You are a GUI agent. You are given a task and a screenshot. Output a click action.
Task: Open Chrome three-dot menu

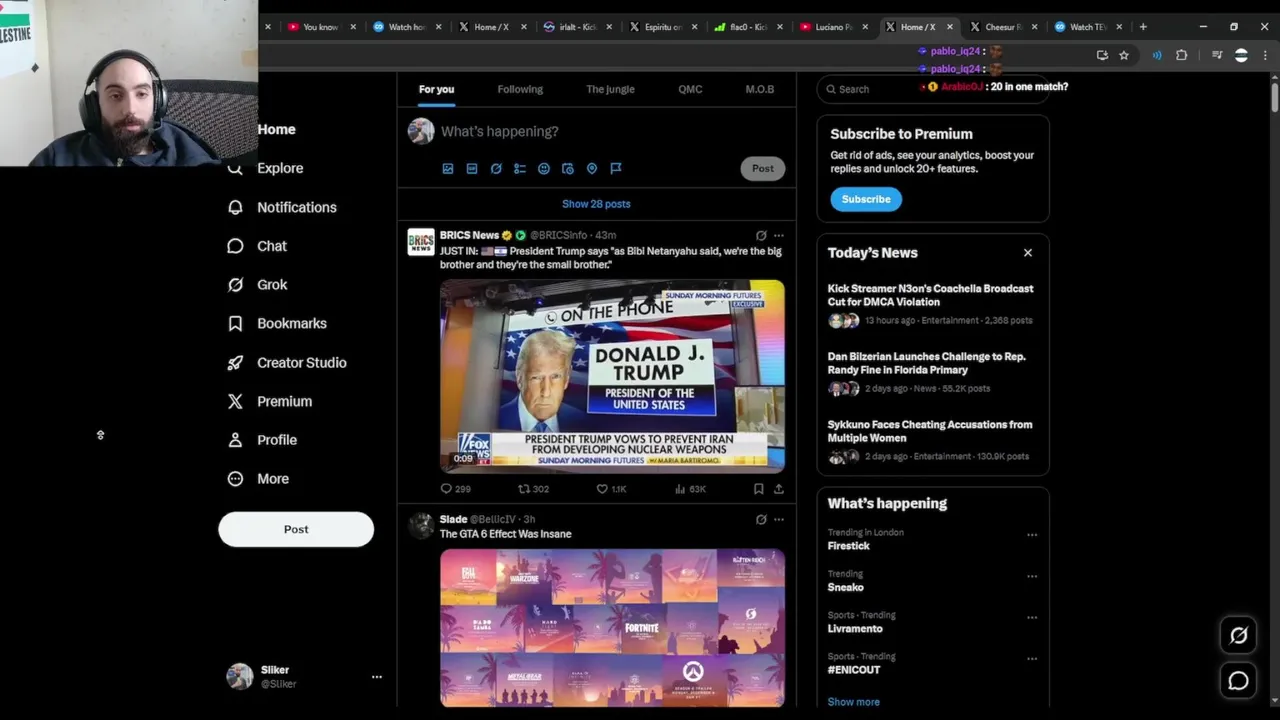pyautogui.click(x=1264, y=56)
